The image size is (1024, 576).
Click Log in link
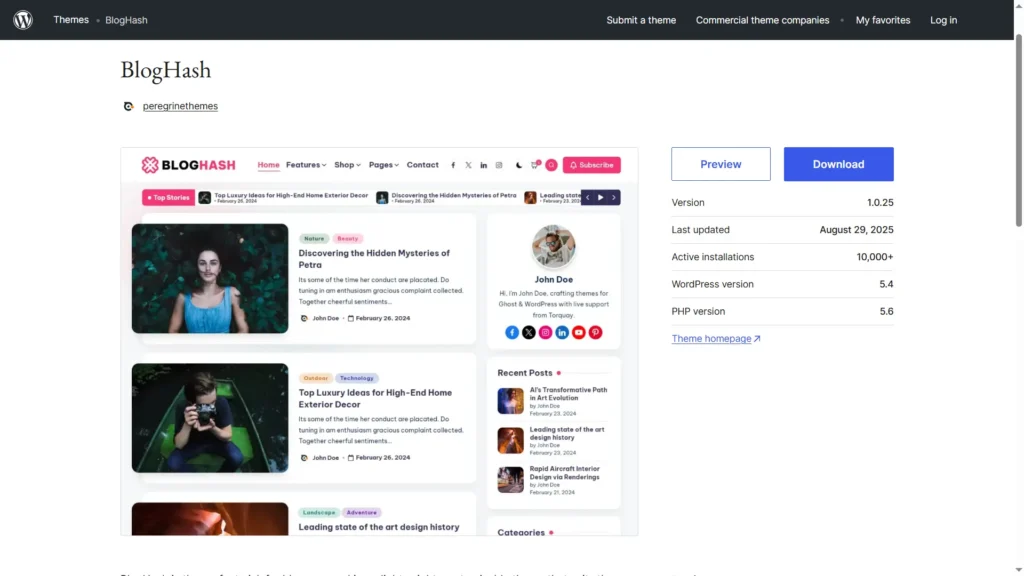[943, 20]
